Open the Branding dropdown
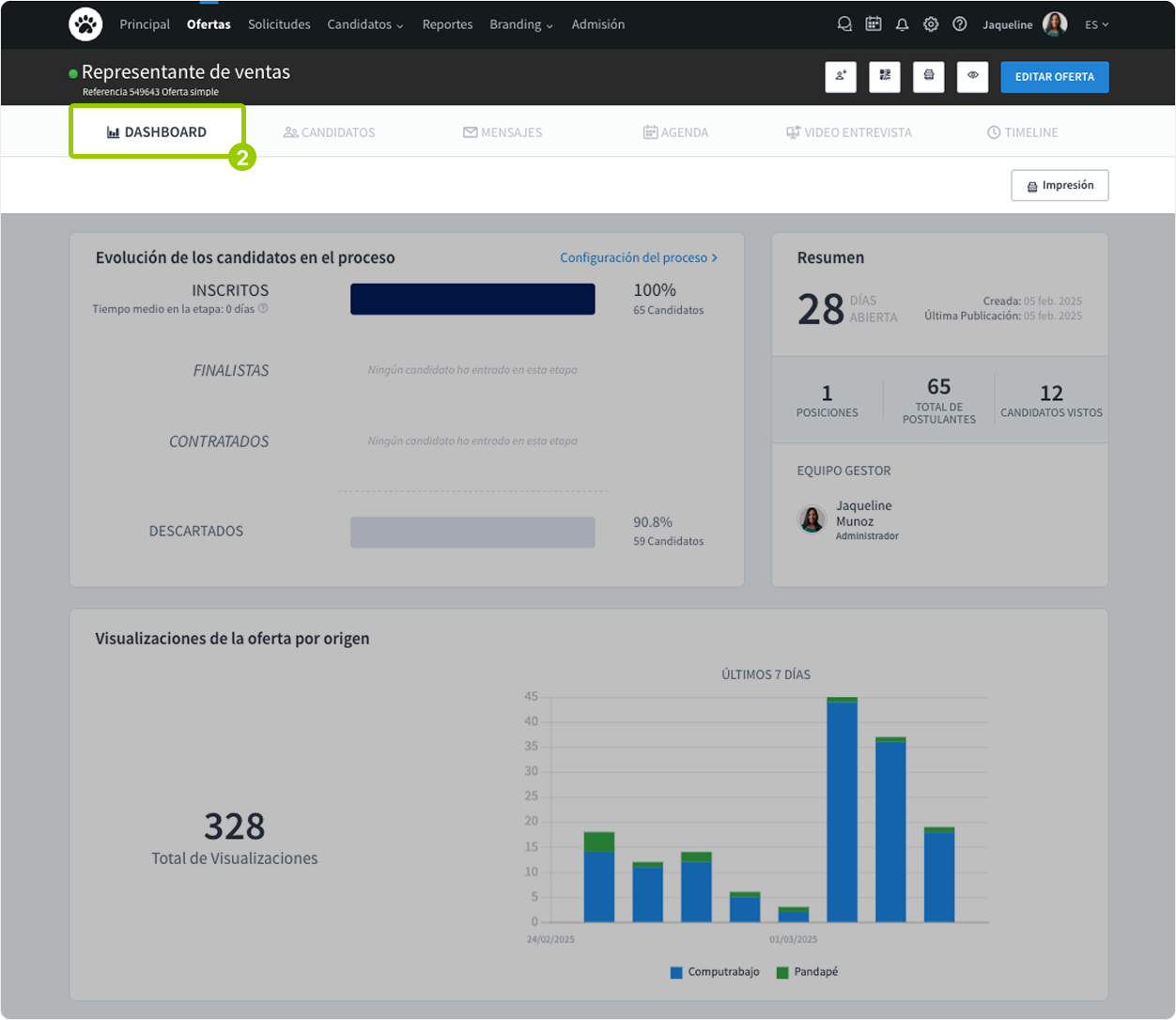This screenshot has height=1020, width=1176. 521,24
